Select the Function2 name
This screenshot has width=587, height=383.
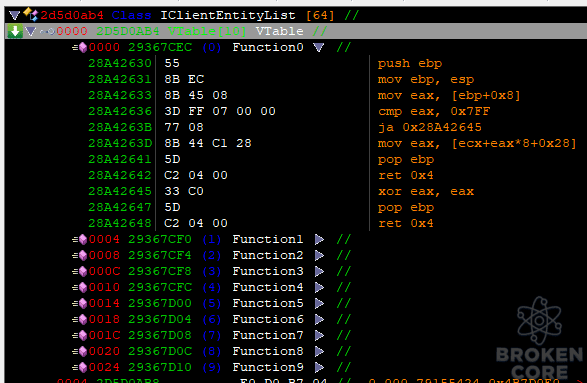click(x=268, y=255)
